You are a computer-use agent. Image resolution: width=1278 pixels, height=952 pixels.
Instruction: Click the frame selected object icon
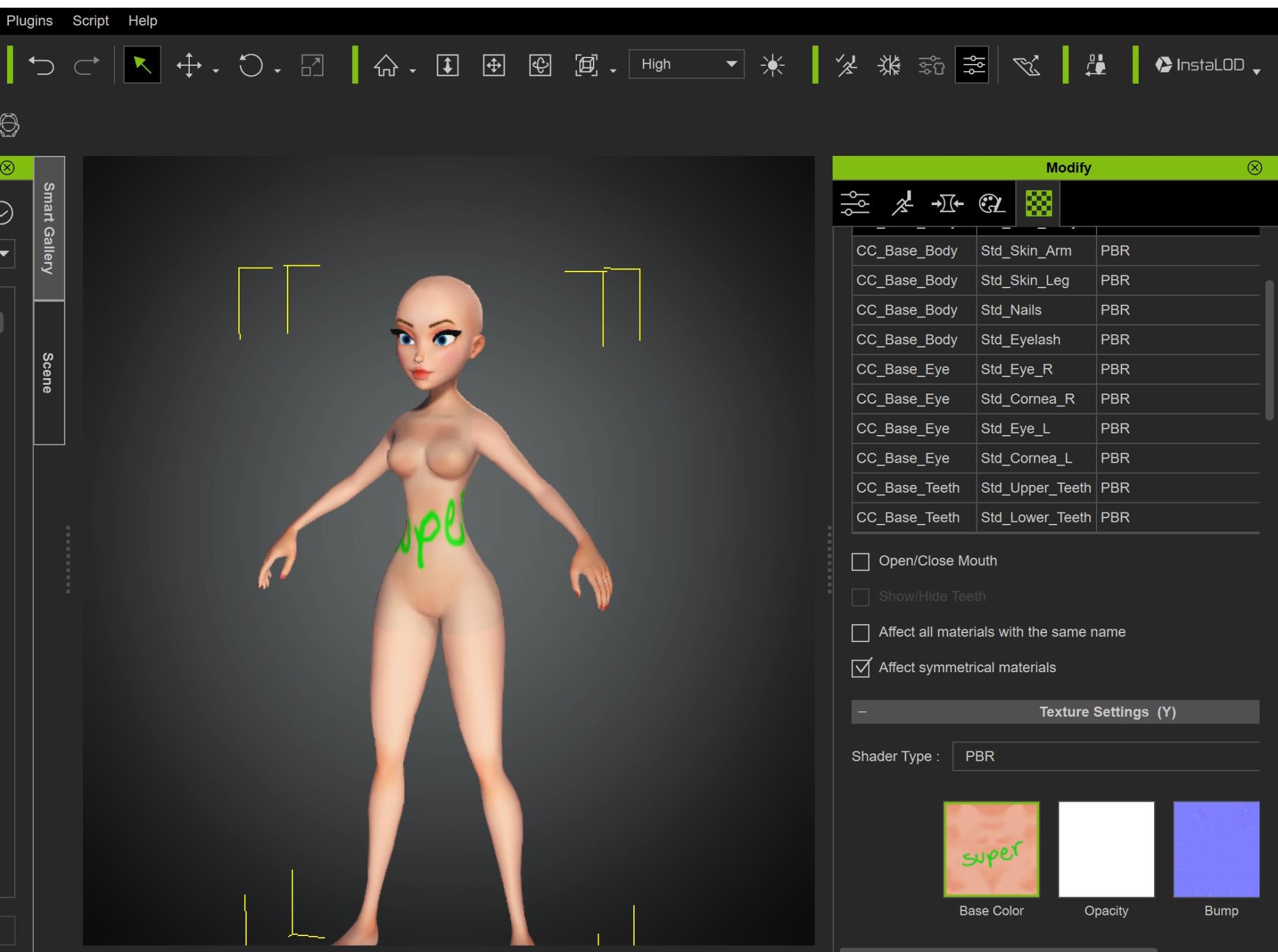point(587,65)
